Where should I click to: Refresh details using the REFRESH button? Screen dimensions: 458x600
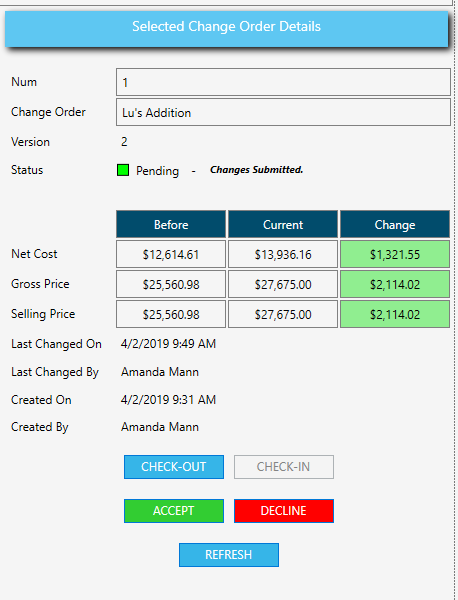tap(229, 555)
